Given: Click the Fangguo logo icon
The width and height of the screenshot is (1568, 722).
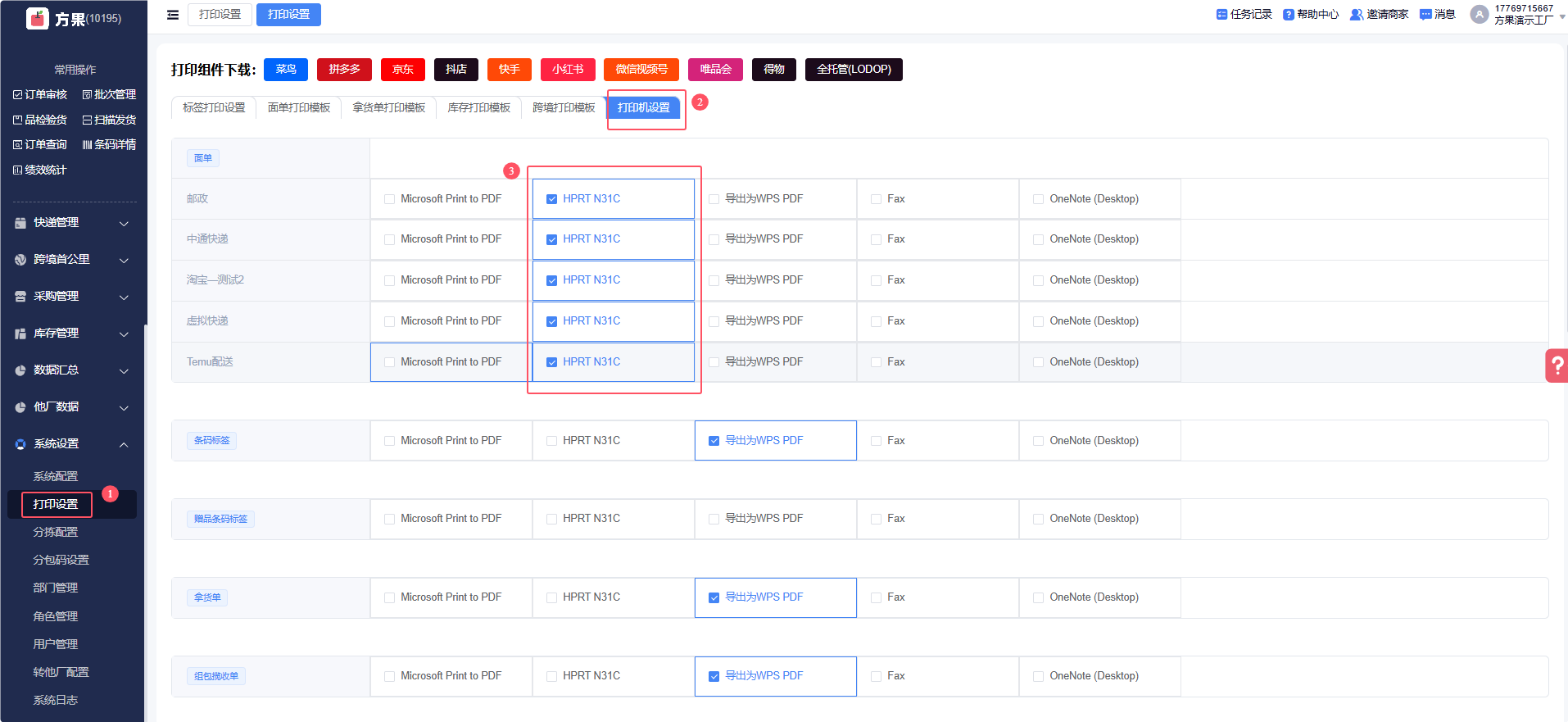Looking at the screenshot, I should (38, 18).
